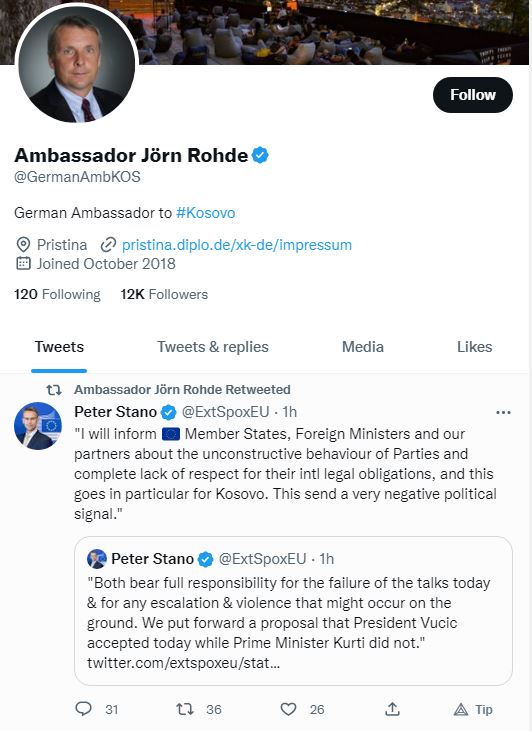Open the Tip option on the tweet
This screenshot has width=532, height=731.
(473, 709)
